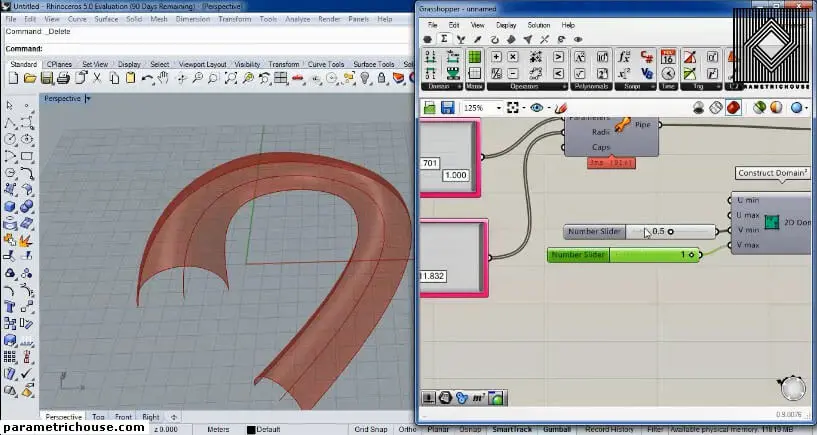Click the Grasshopper sketch brush icon
This screenshot has width=817, height=435.
point(562,108)
